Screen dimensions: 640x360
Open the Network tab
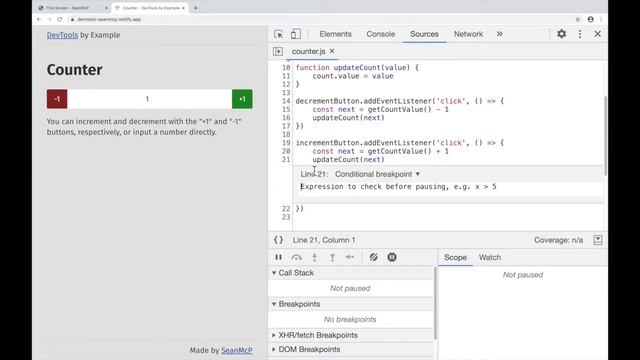[x=468, y=34]
